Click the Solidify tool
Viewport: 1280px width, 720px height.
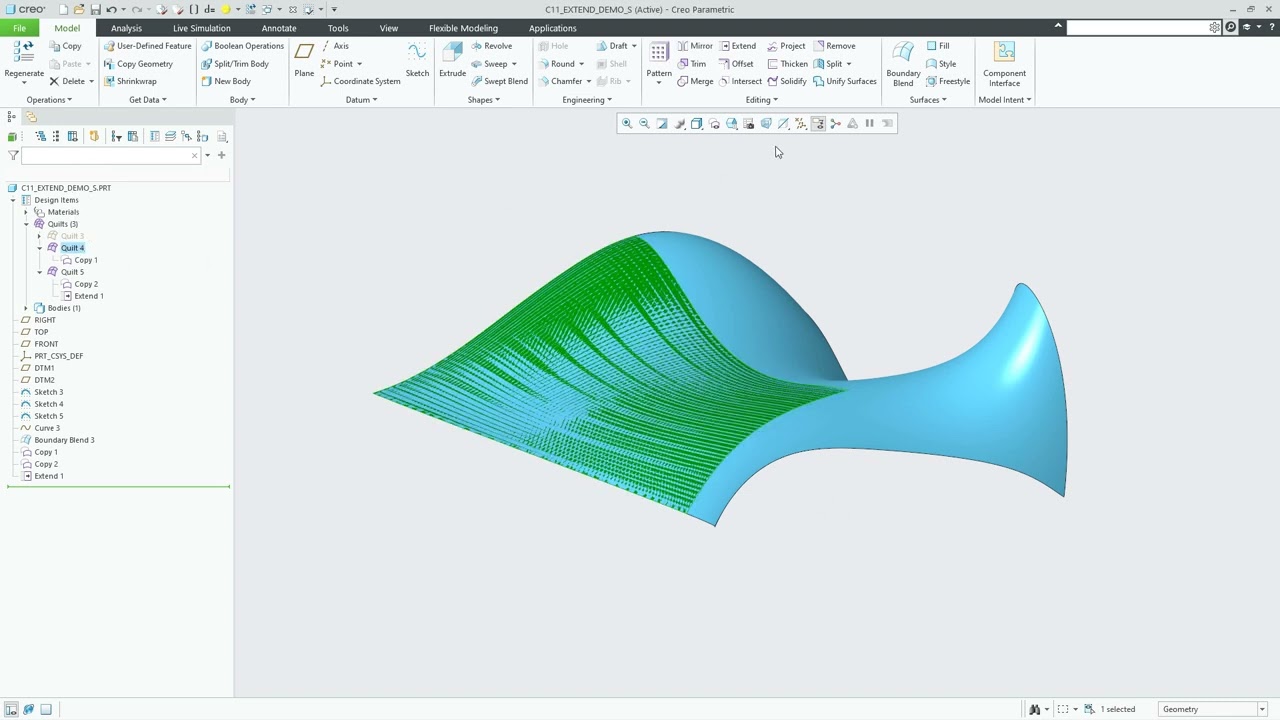(x=786, y=82)
